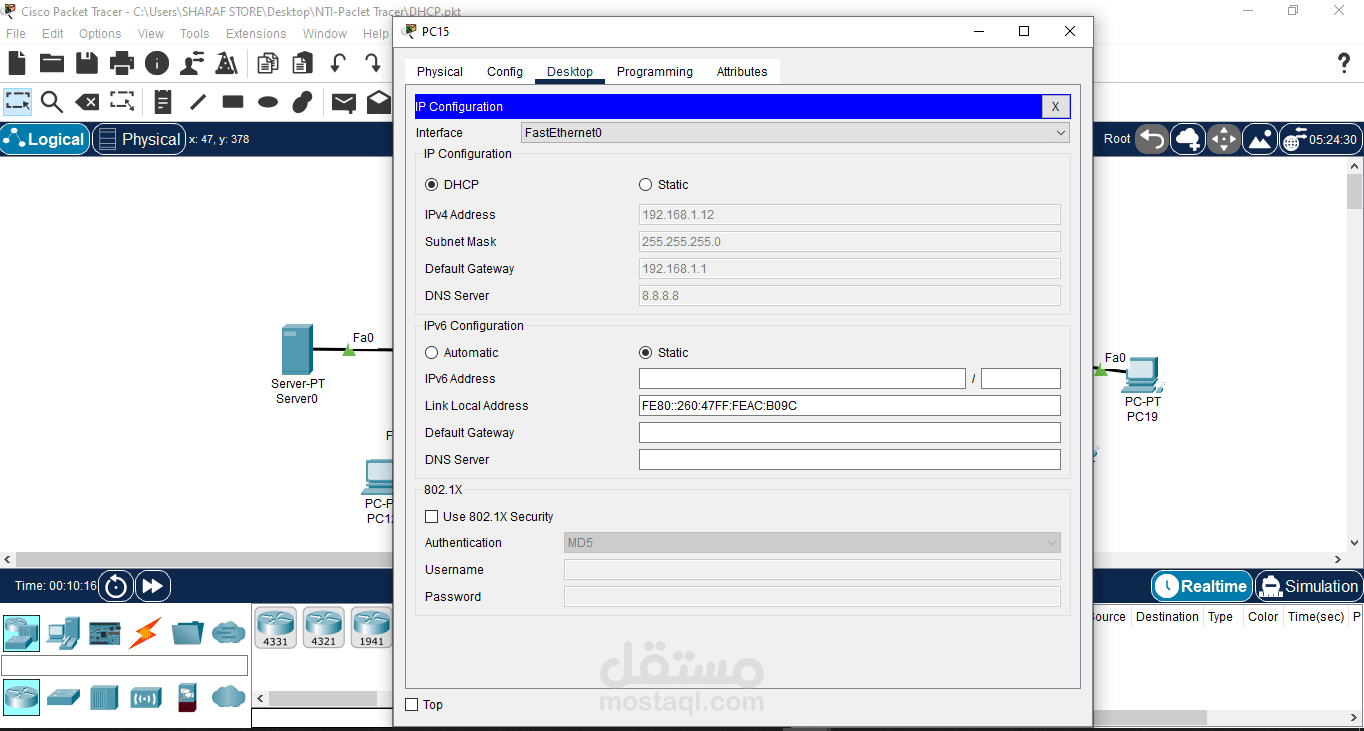Choose the Connections lightning bolt icon
Screen dimensions: 1364x731
pos(145,632)
